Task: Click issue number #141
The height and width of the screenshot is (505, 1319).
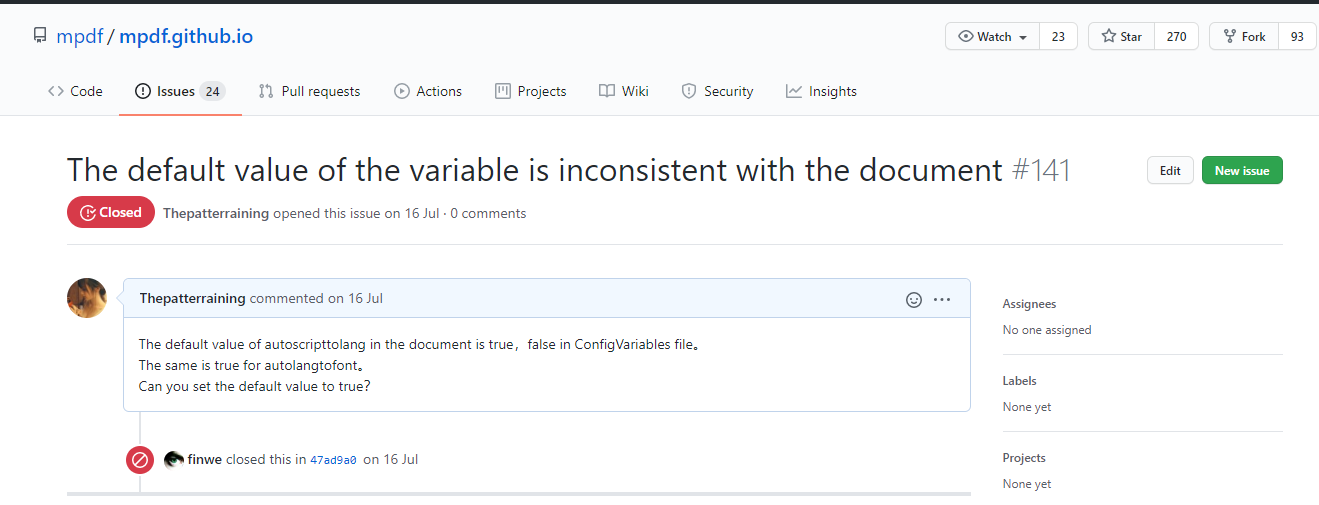Action: [1041, 170]
